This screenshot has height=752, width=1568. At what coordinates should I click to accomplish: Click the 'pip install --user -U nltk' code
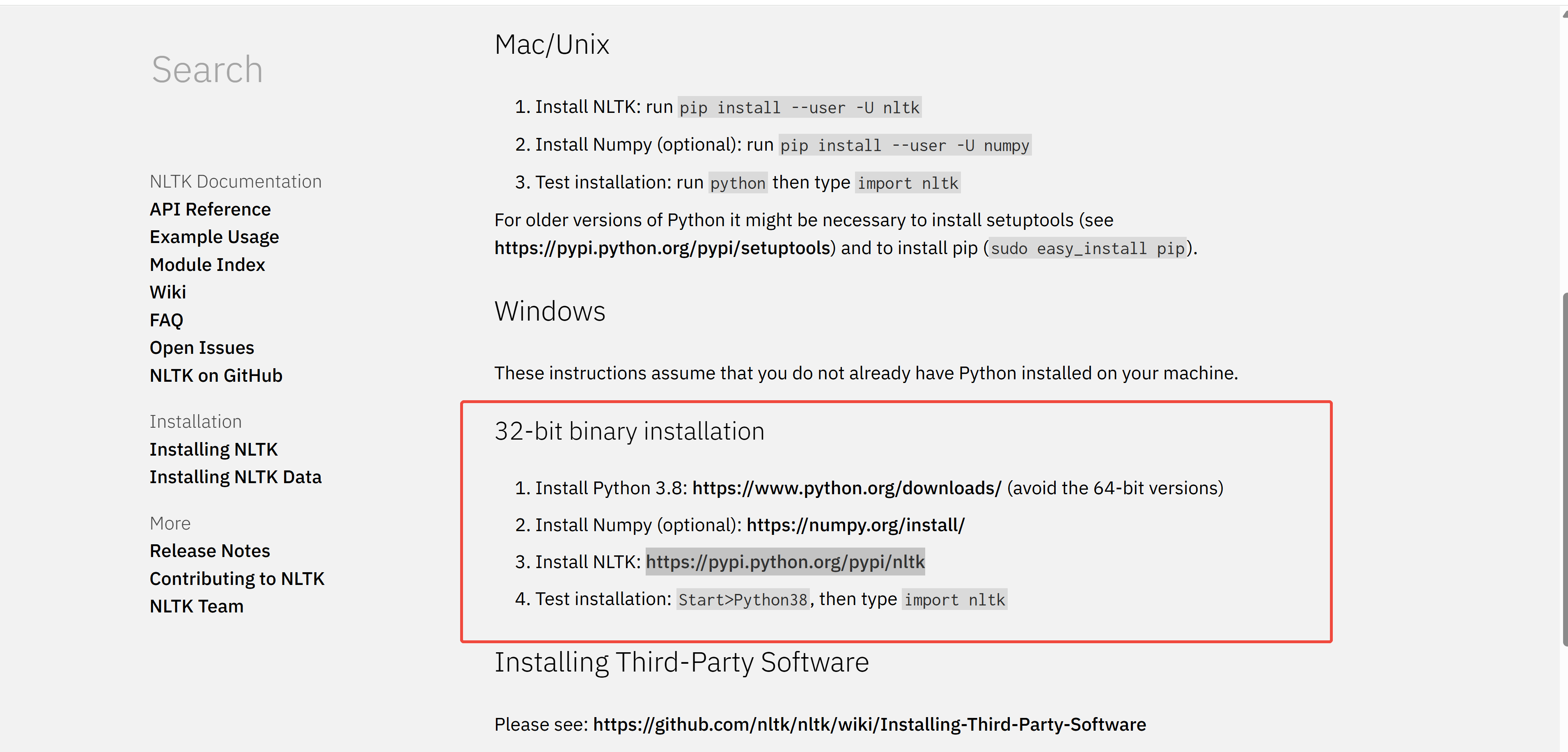pyautogui.click(x=799, y=108)
